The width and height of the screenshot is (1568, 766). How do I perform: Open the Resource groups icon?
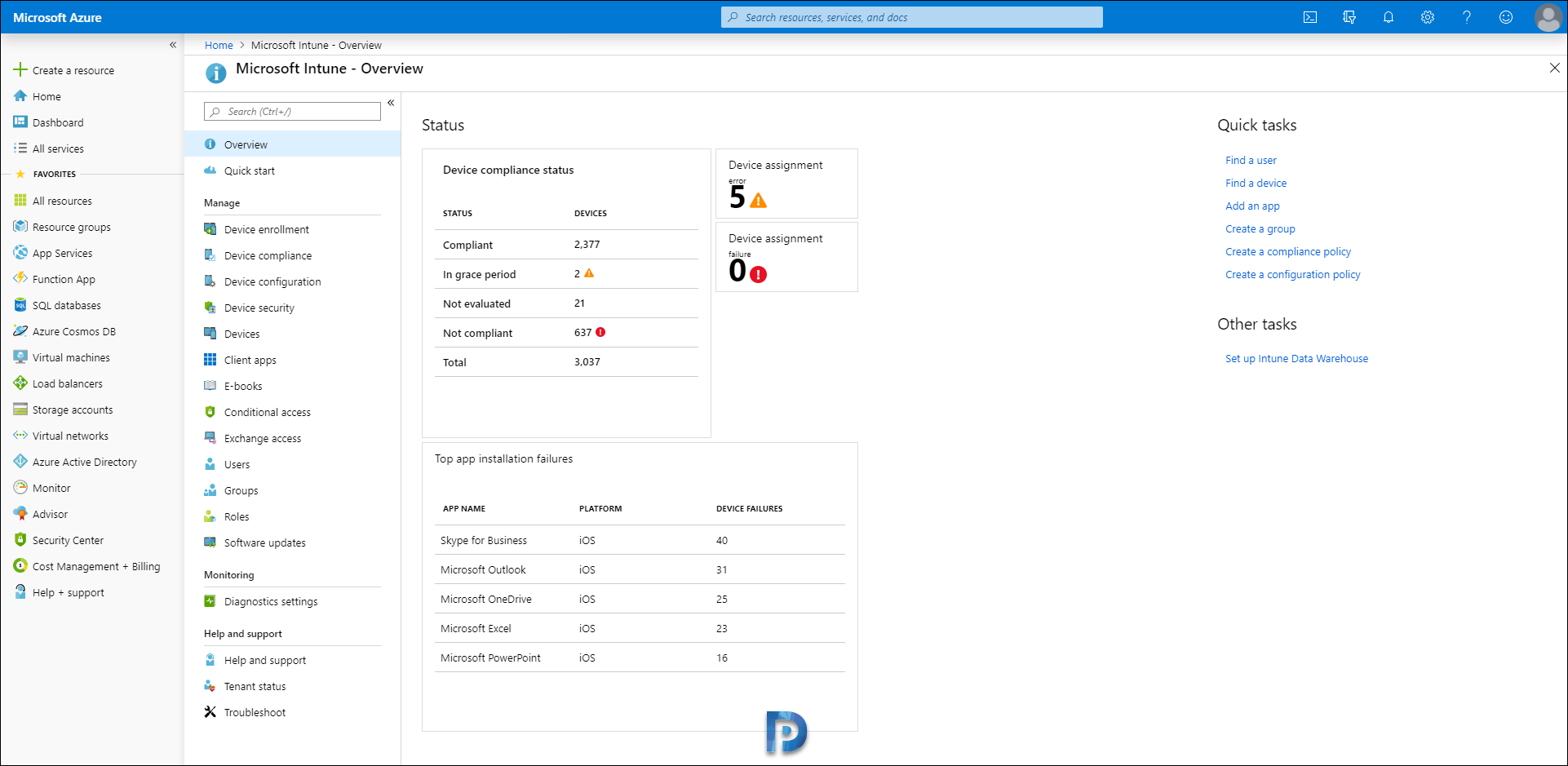click(20, 227)
